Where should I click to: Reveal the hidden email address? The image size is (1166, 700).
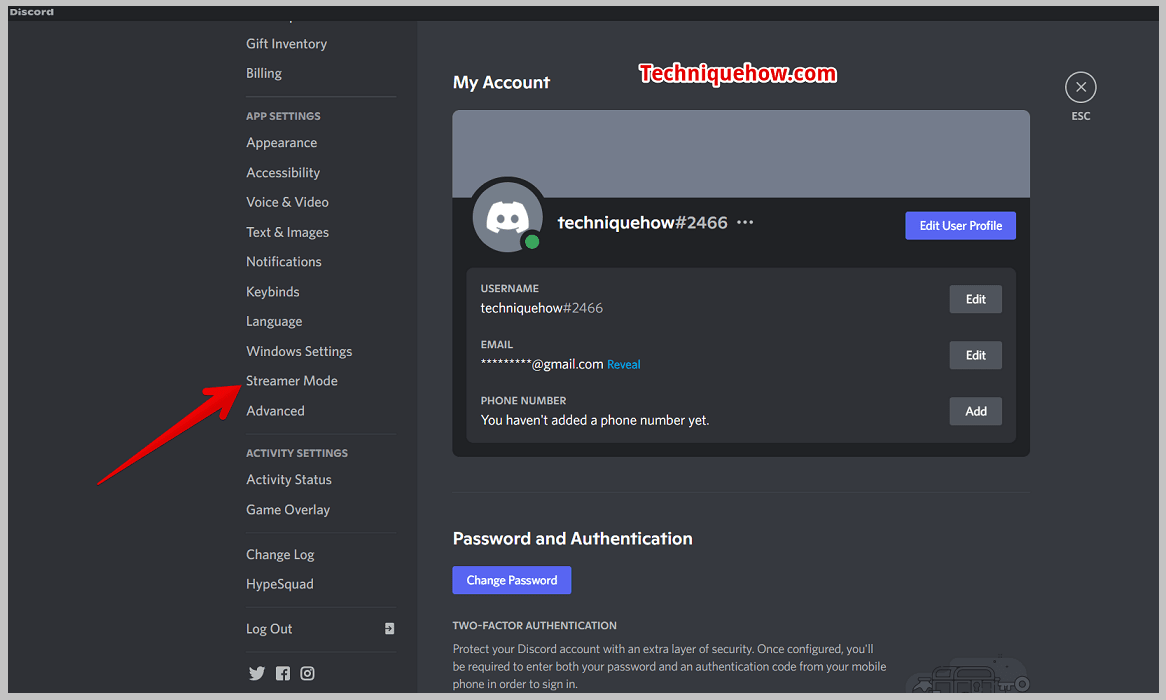tap(623, 365)
